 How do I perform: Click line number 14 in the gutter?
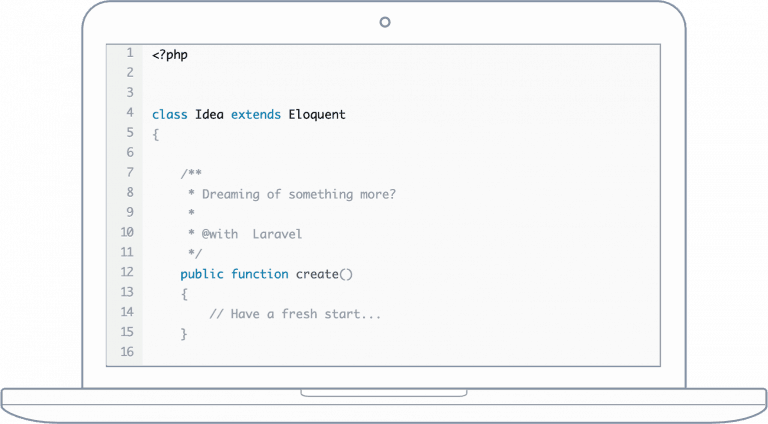pos(127,312)
